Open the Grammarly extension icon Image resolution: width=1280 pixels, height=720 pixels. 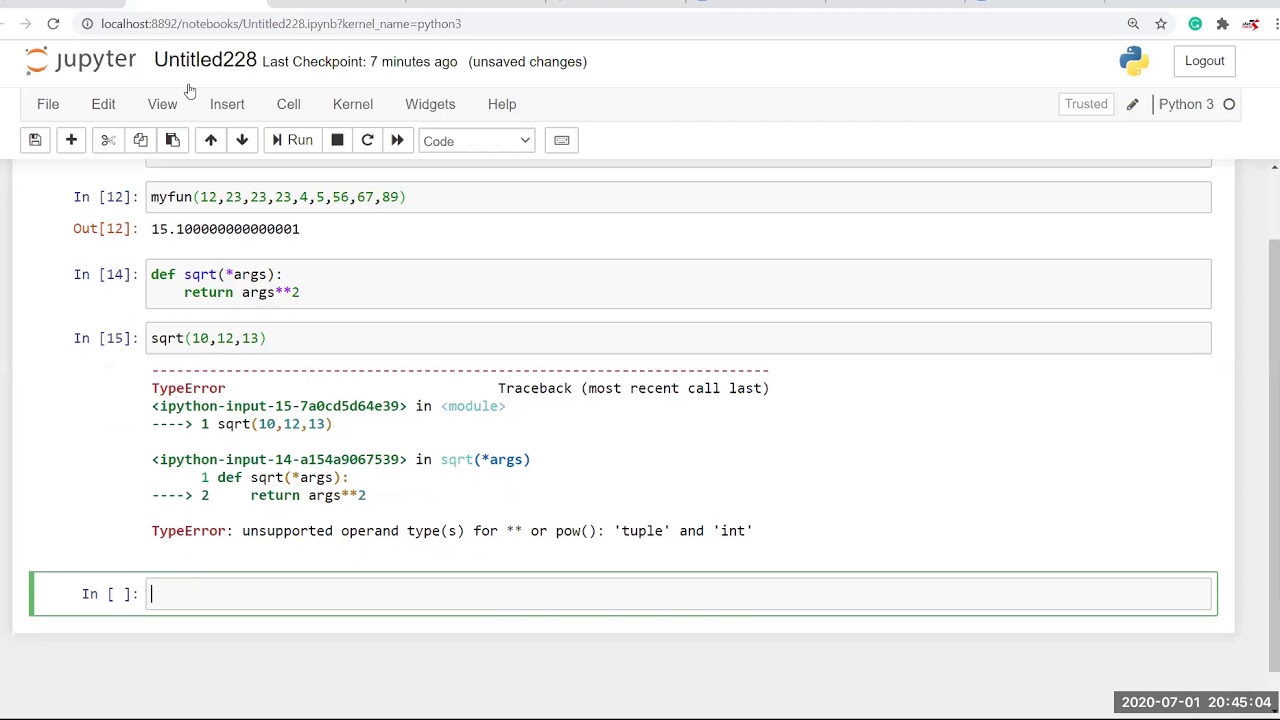[x=1195, y=24]
